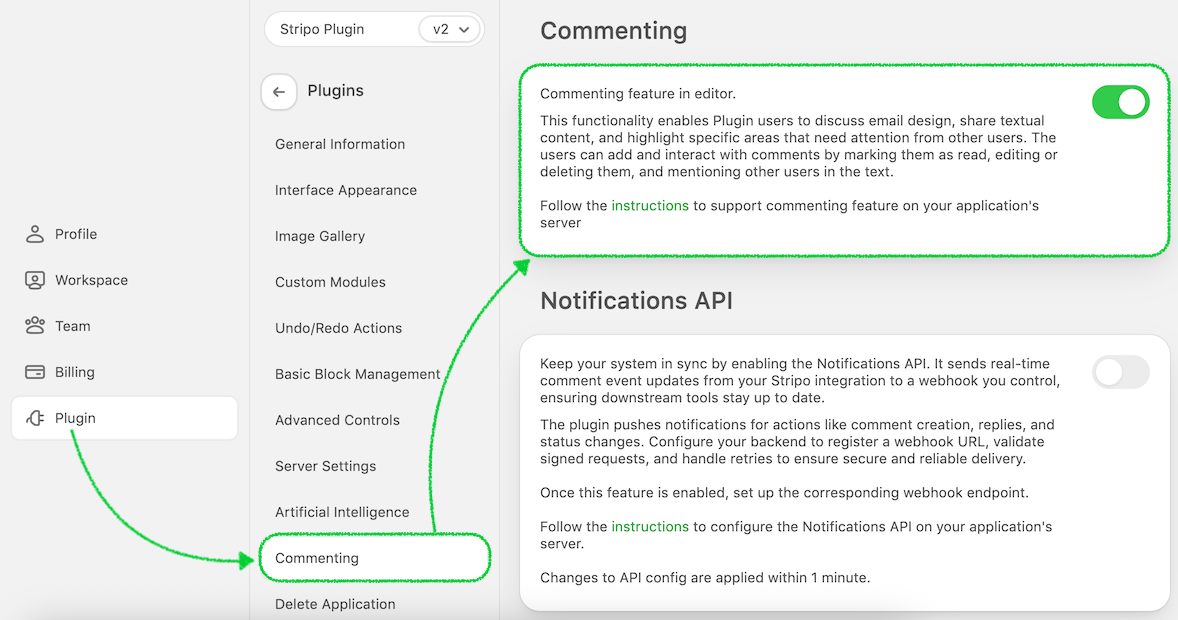This screenshot has width=1178, height=620.
Task: Click the Team people icon
Action: pyautogui.click(x=35, y=326)
